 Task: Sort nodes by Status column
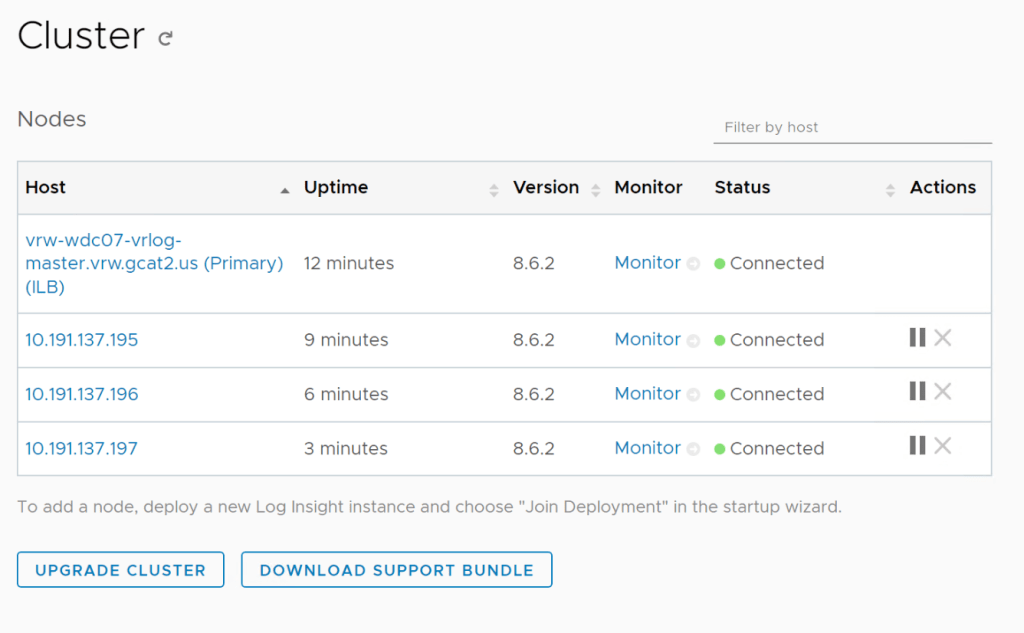[x=890, y=189]
